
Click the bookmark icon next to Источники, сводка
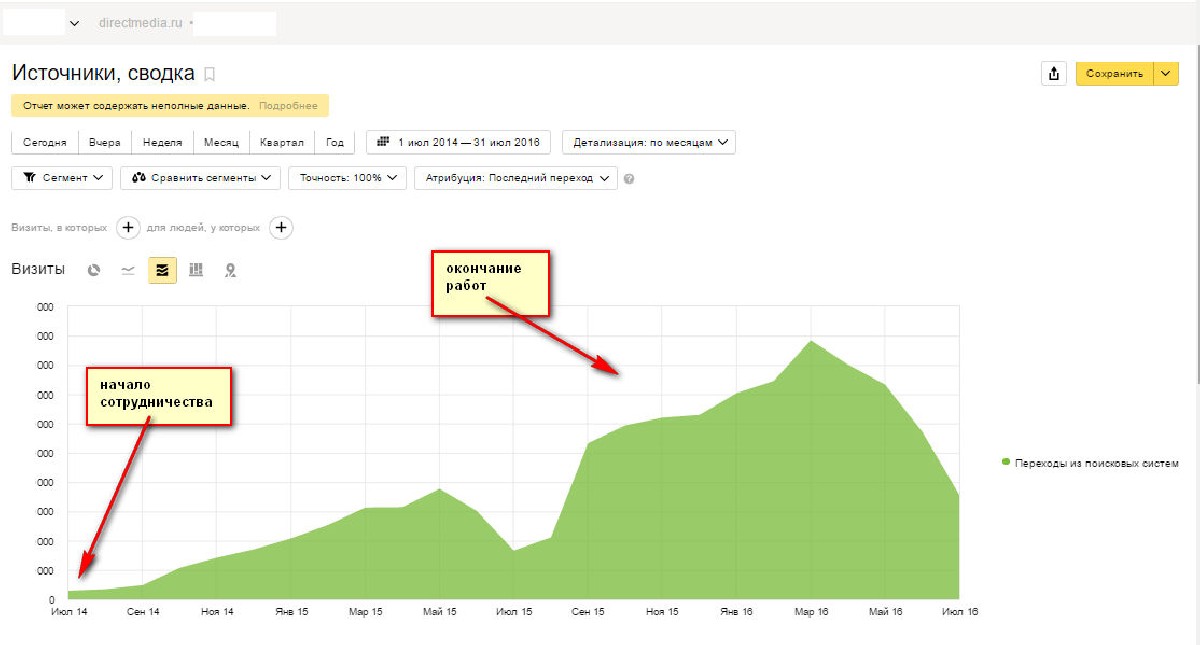pyautogui.click(x=209, y=74)
